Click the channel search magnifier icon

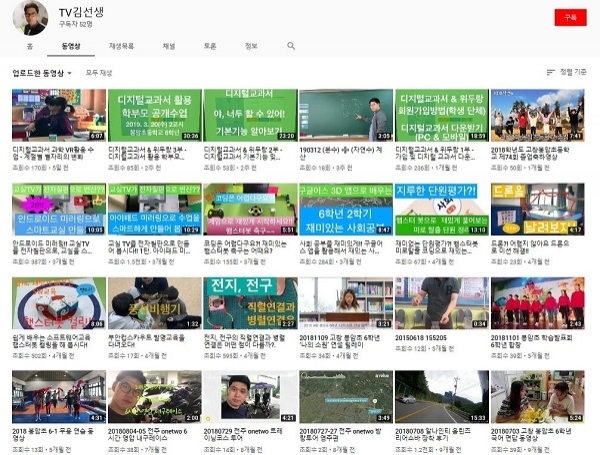[291, 46]
